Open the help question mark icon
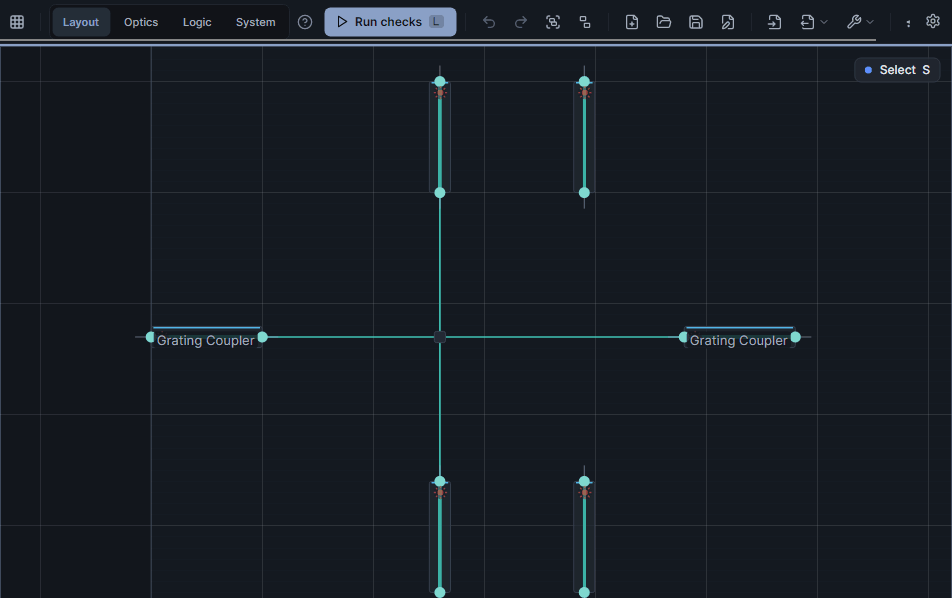The width and height of the screenshot is (952, 598). 305,22
